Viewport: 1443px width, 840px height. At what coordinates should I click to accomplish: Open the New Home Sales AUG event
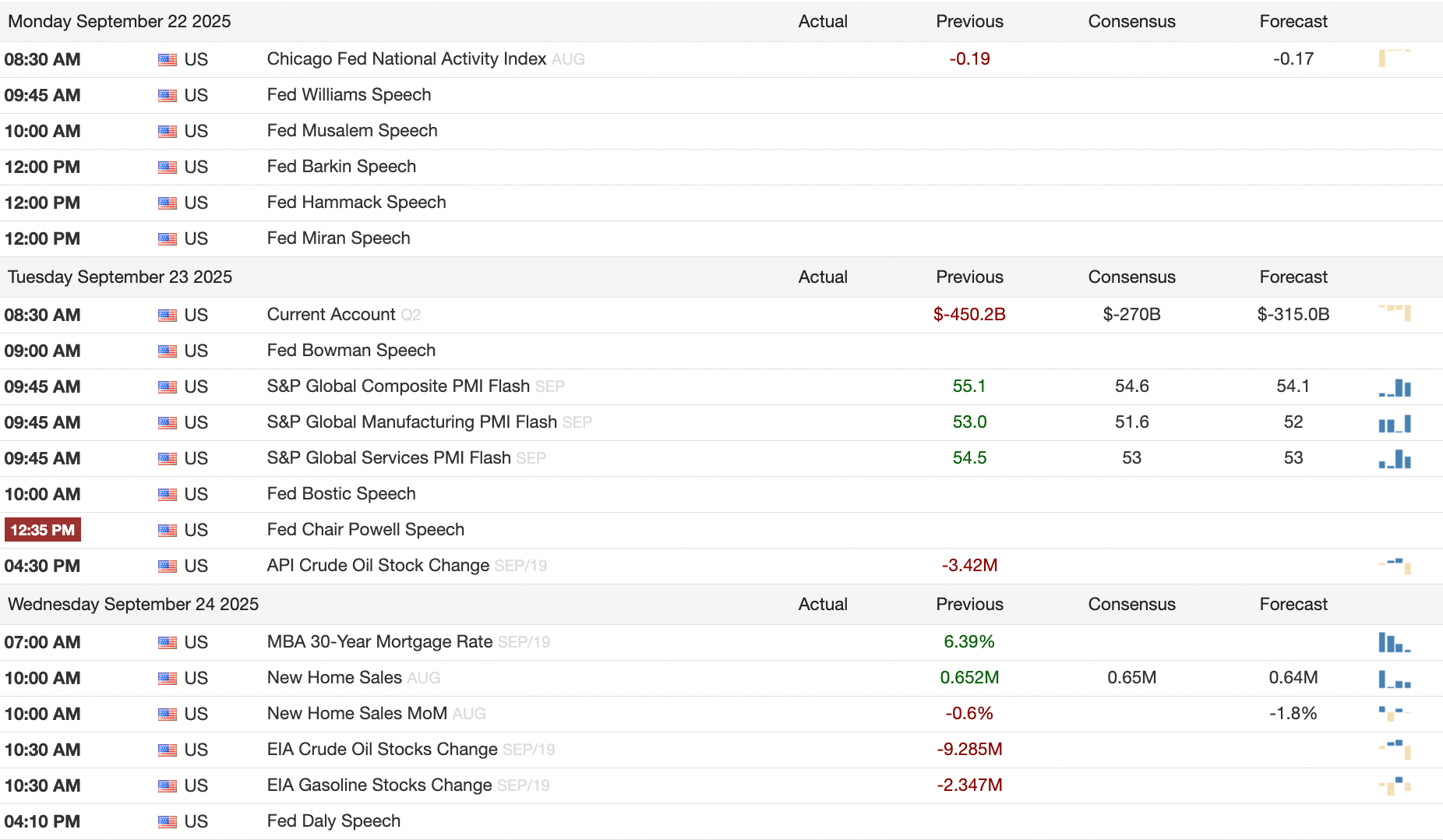coord(334,678)
